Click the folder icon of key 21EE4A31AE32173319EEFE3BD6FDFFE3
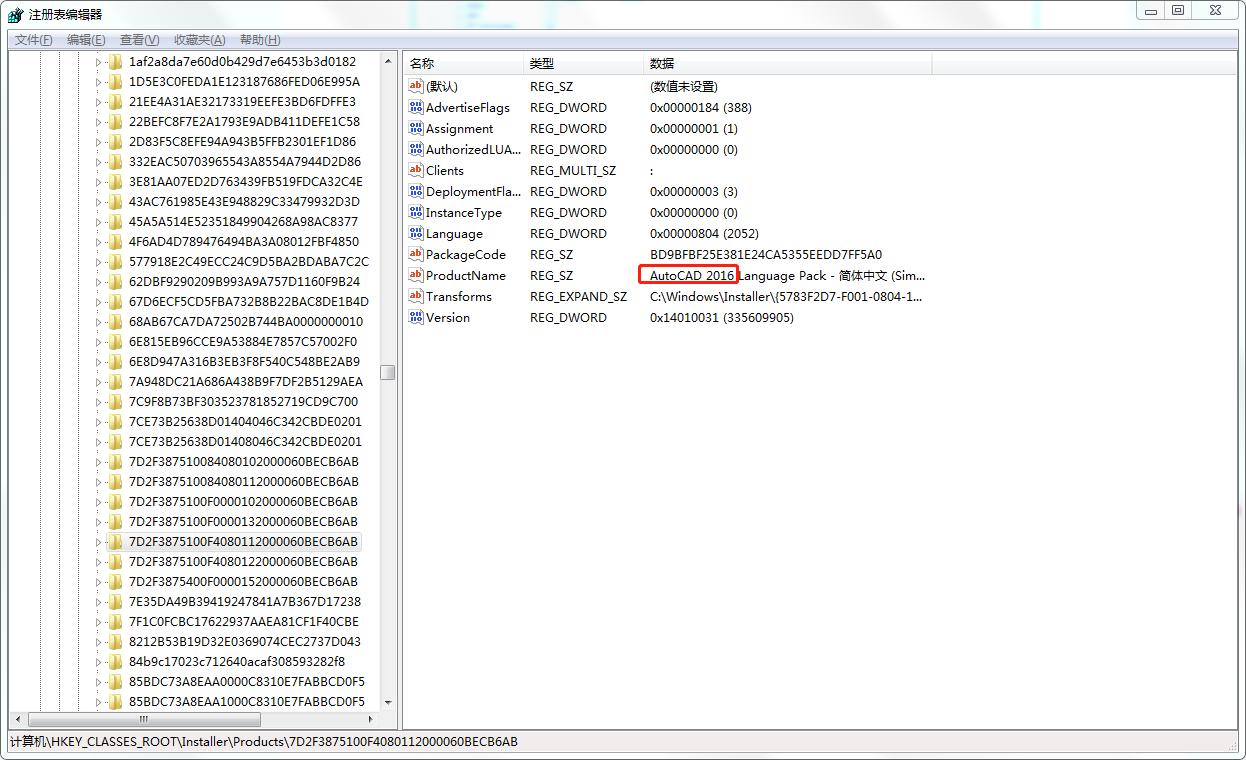This screenshot has width=1246, height=760. pos(116,102)
